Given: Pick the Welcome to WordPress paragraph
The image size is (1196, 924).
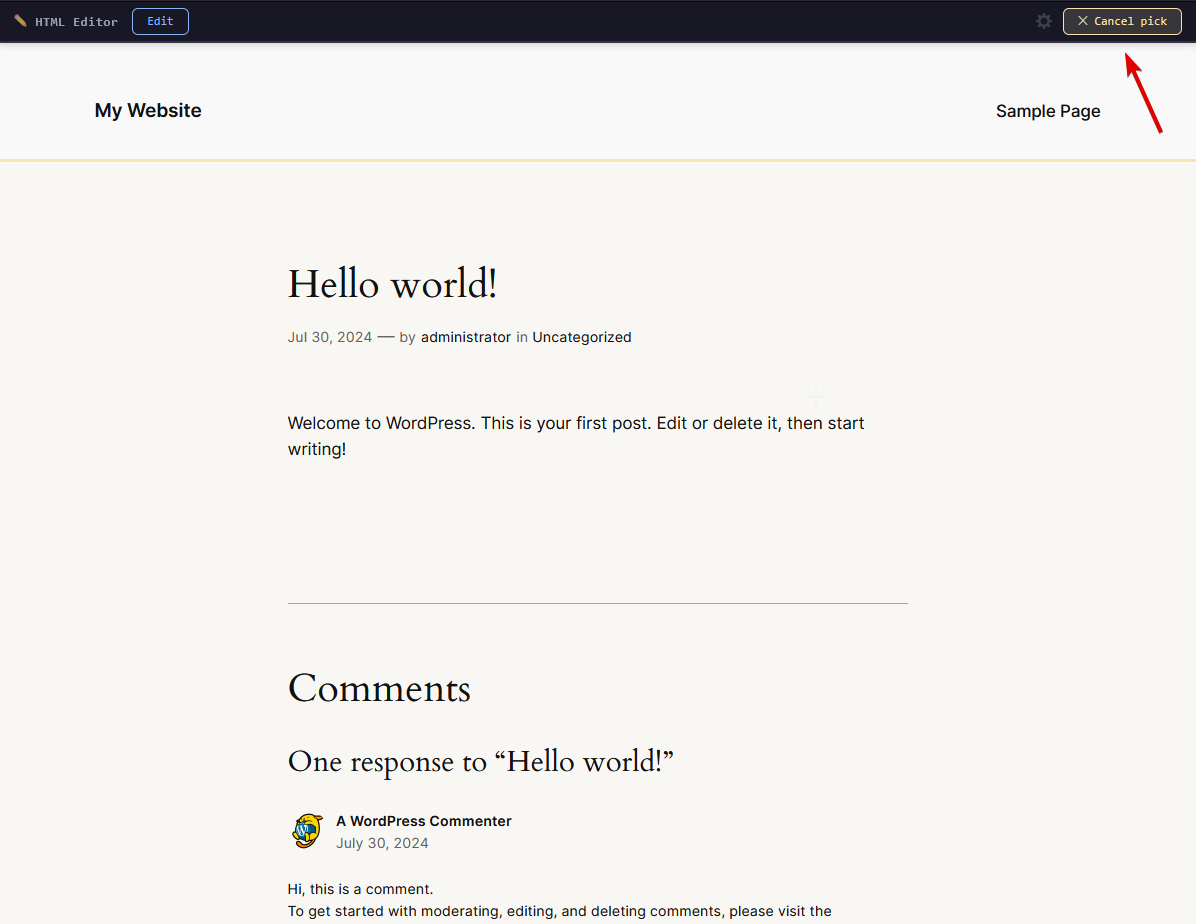Looking at the screenshot, I should [575, 436].
